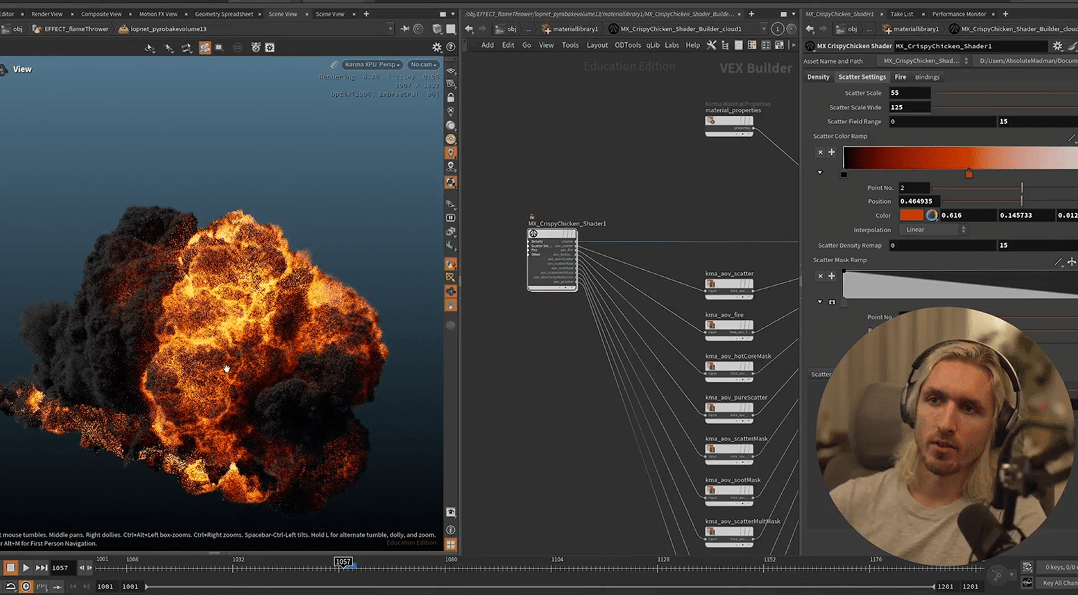
Task: Add a point to Scatter Mask Ramp
Action: (831, 276)
